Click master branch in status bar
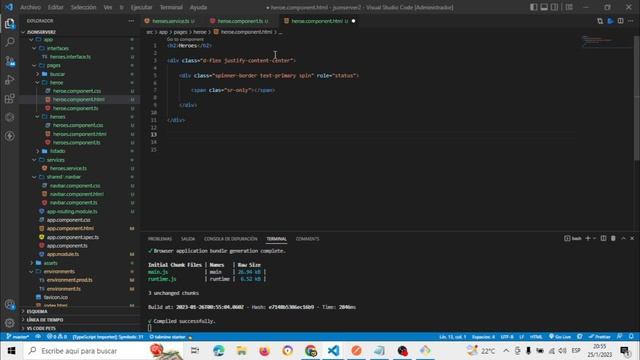640x360 pixels. coord(18,337)
